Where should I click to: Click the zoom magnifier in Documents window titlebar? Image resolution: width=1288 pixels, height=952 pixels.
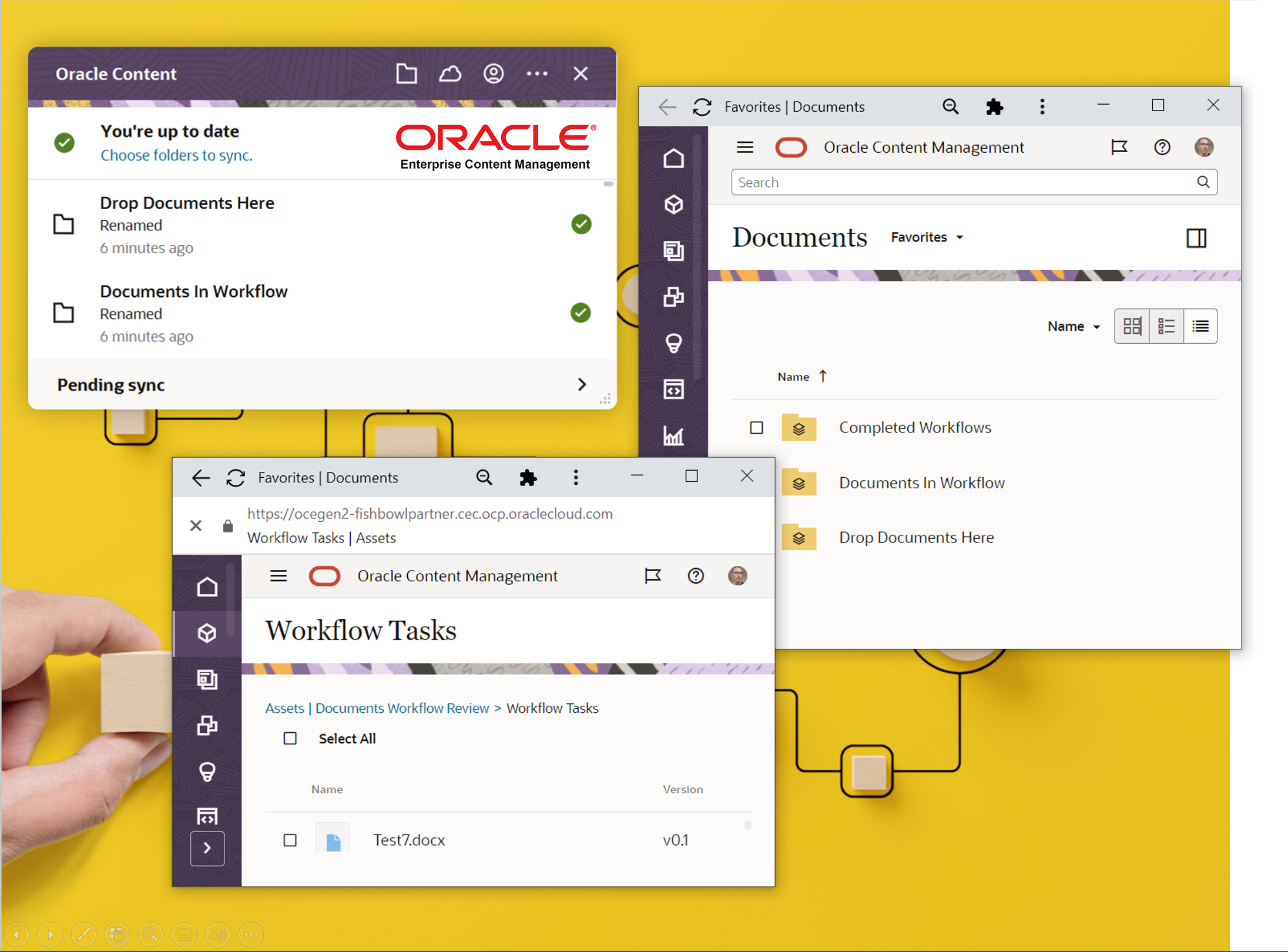pyautogui.click(x=950, y=107)
